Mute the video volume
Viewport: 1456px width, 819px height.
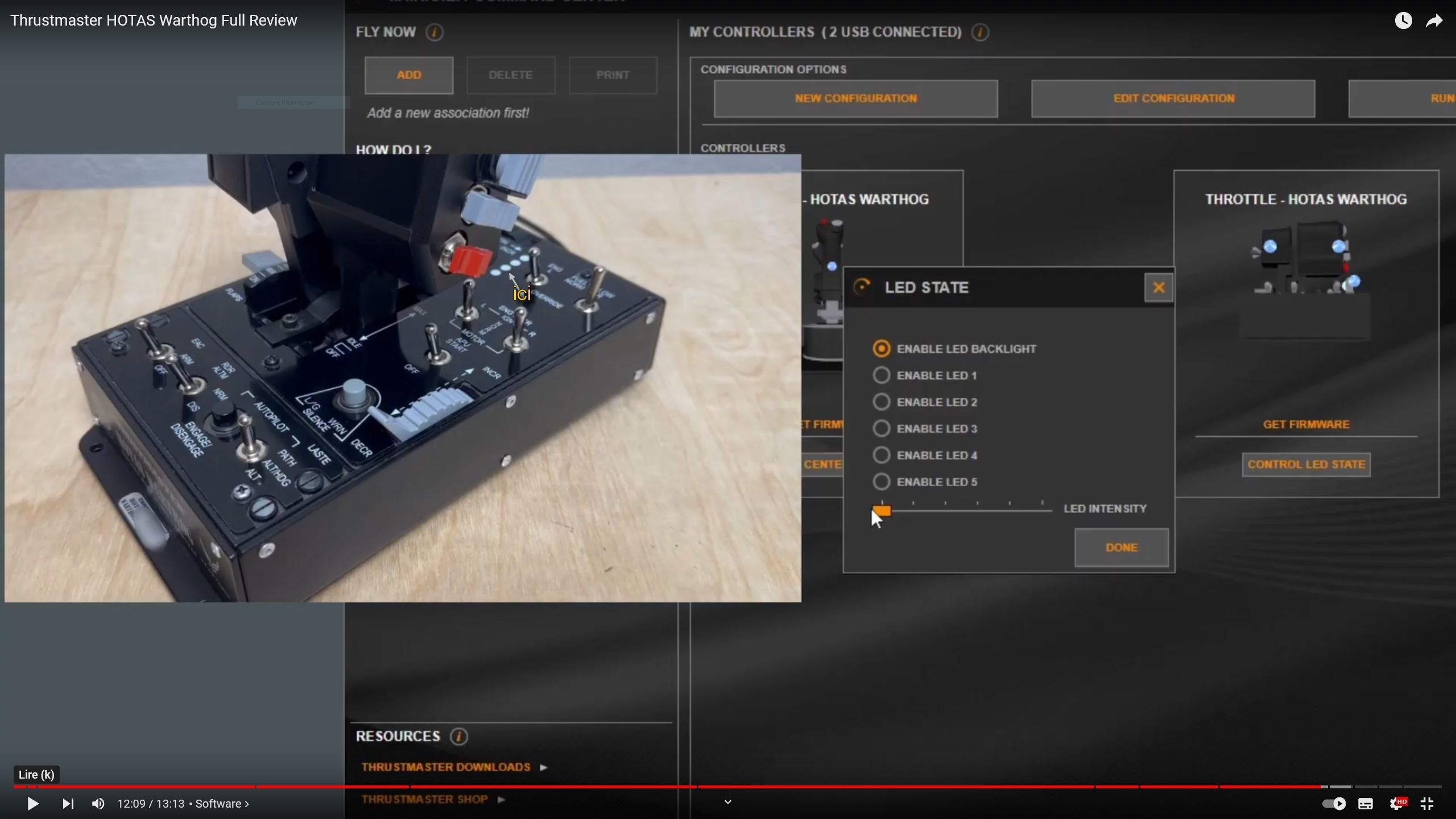point(98,804)
